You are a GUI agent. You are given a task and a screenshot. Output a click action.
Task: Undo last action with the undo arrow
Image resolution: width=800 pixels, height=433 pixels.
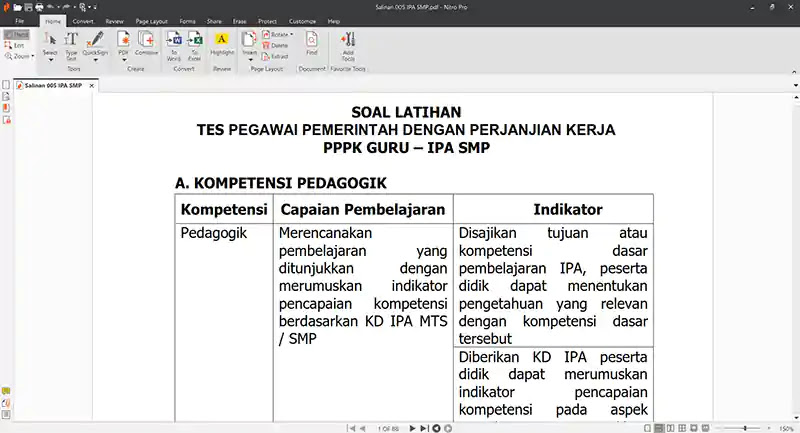[51, 7]
